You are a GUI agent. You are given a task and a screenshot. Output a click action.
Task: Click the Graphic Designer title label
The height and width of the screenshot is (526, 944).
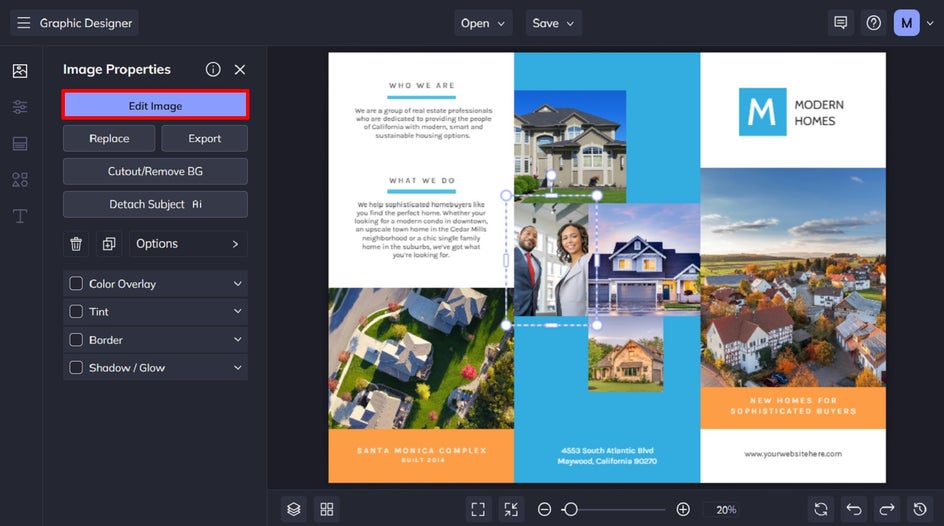(x=85, y=23)
